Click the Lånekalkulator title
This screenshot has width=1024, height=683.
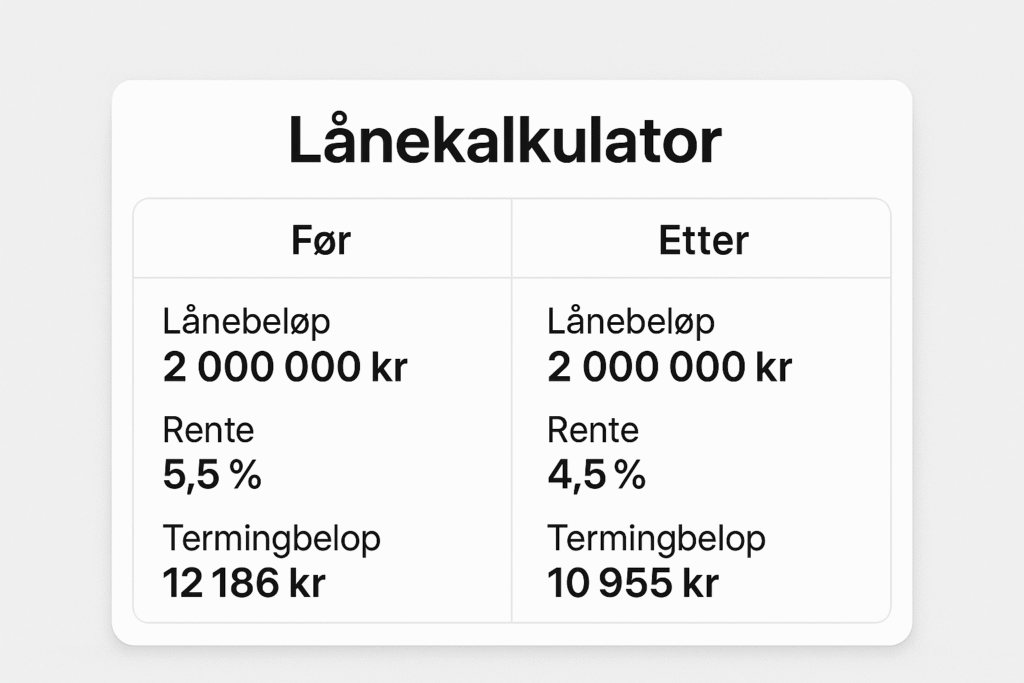[504, 142]
